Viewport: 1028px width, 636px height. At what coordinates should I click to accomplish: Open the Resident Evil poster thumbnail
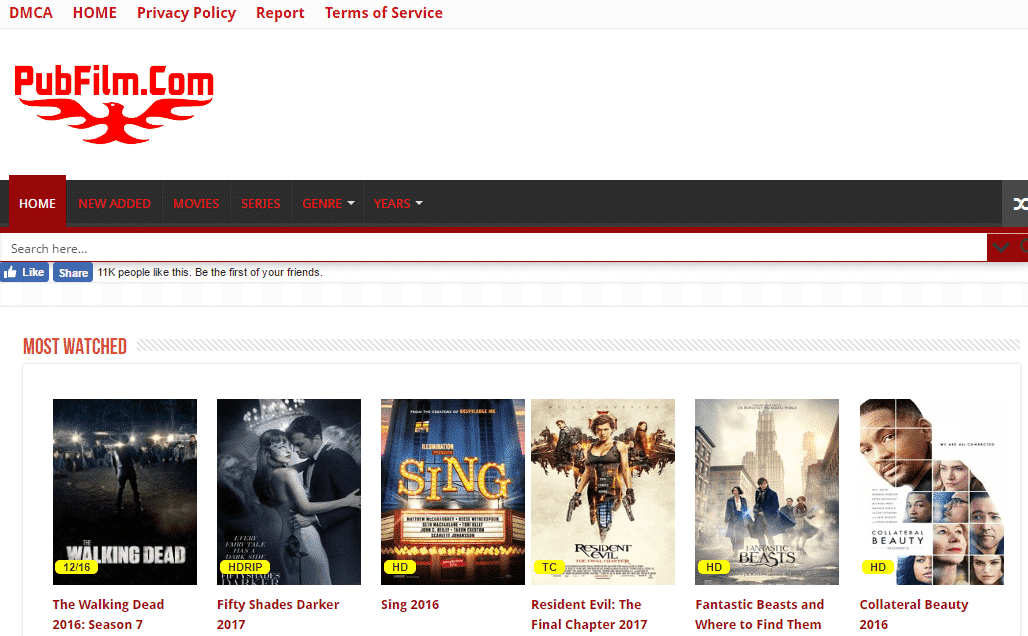[x=603, y=492]
